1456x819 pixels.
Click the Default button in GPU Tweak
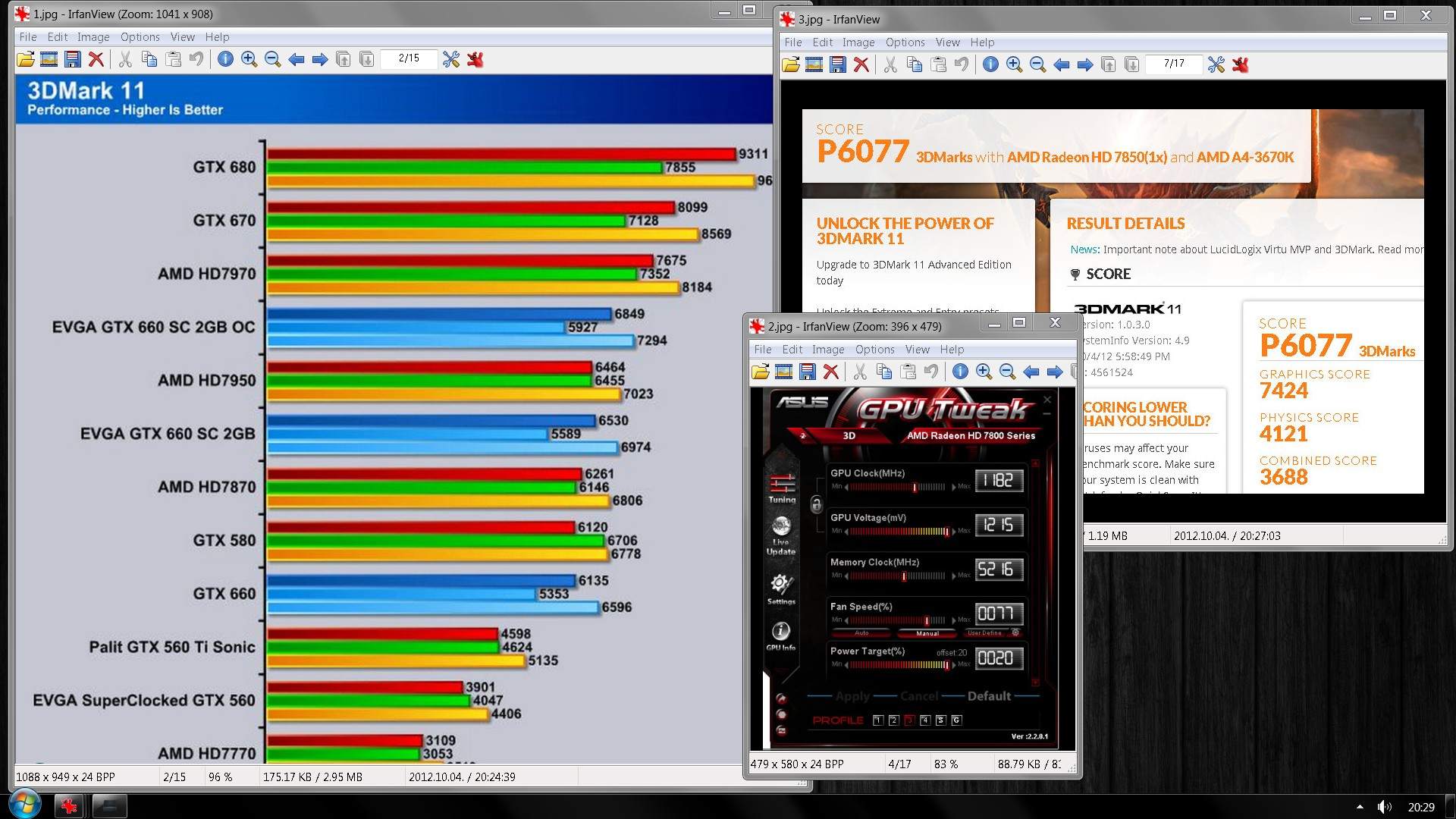(x=989, y=696)
